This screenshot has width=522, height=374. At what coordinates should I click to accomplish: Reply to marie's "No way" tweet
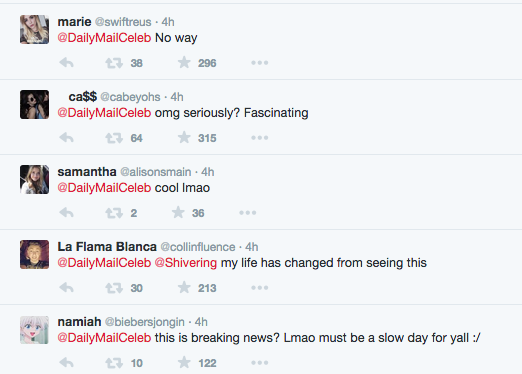pos(66,63)
